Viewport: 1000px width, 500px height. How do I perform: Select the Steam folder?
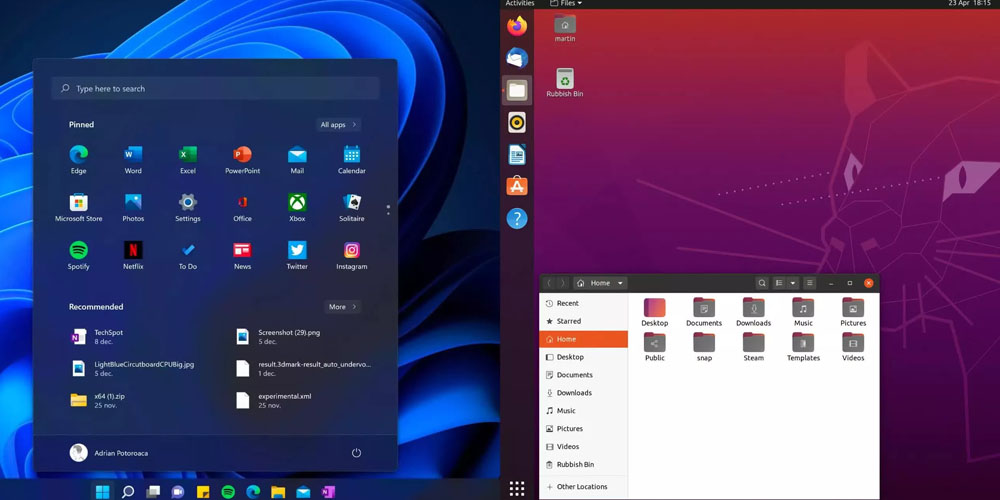[753, 348]
